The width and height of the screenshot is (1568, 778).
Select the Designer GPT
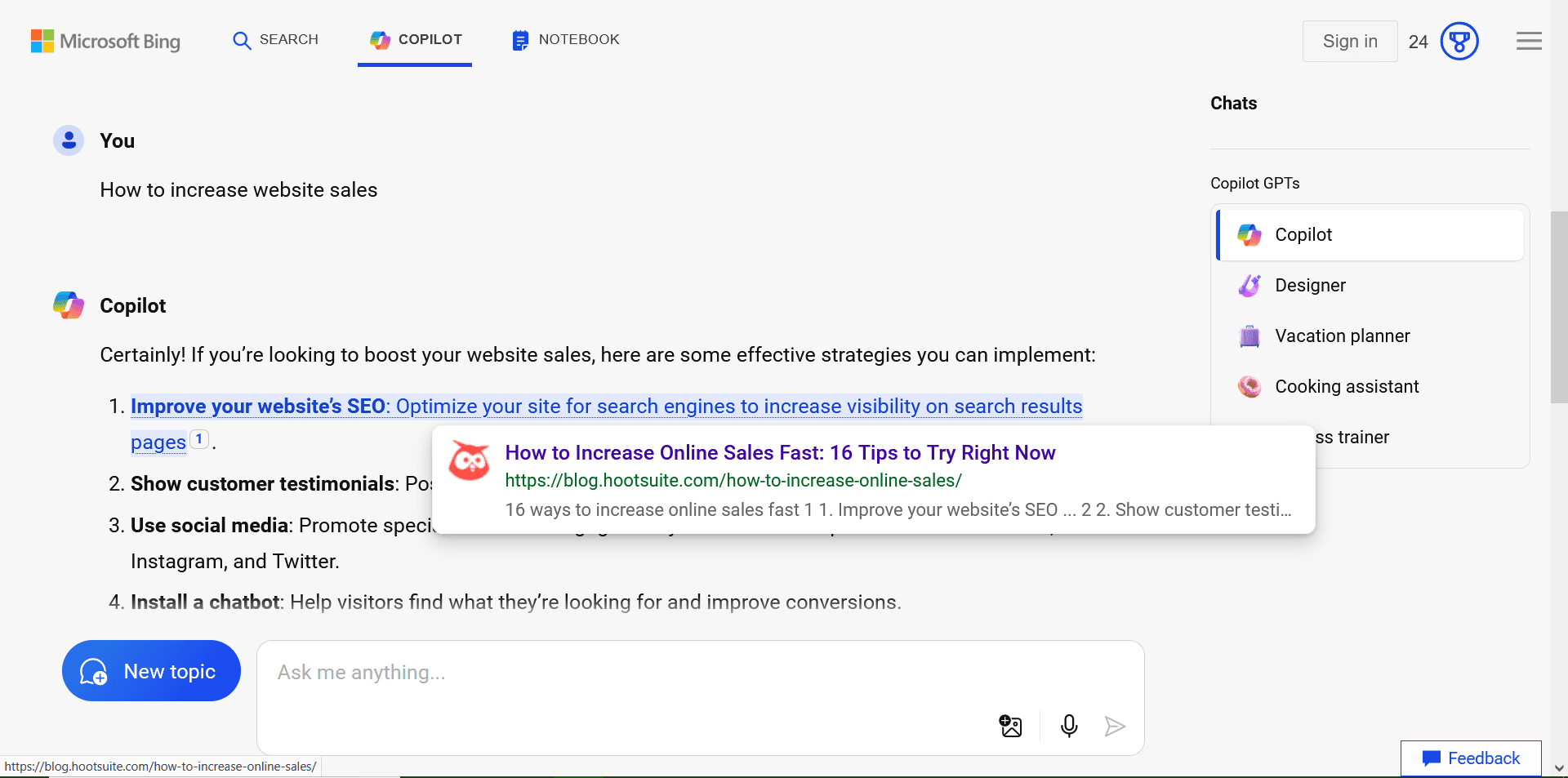(x=1310, y=286)
